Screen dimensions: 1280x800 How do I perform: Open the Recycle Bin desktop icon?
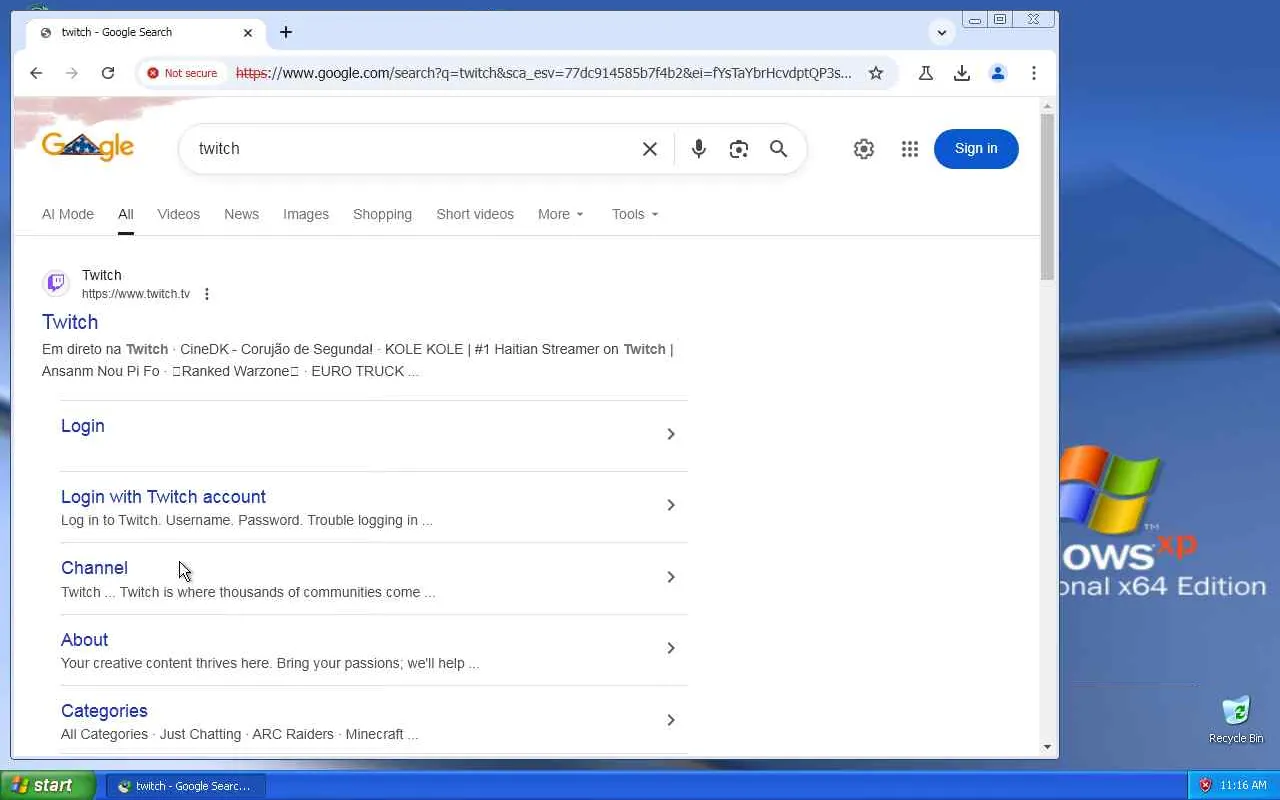point(1236,719)
